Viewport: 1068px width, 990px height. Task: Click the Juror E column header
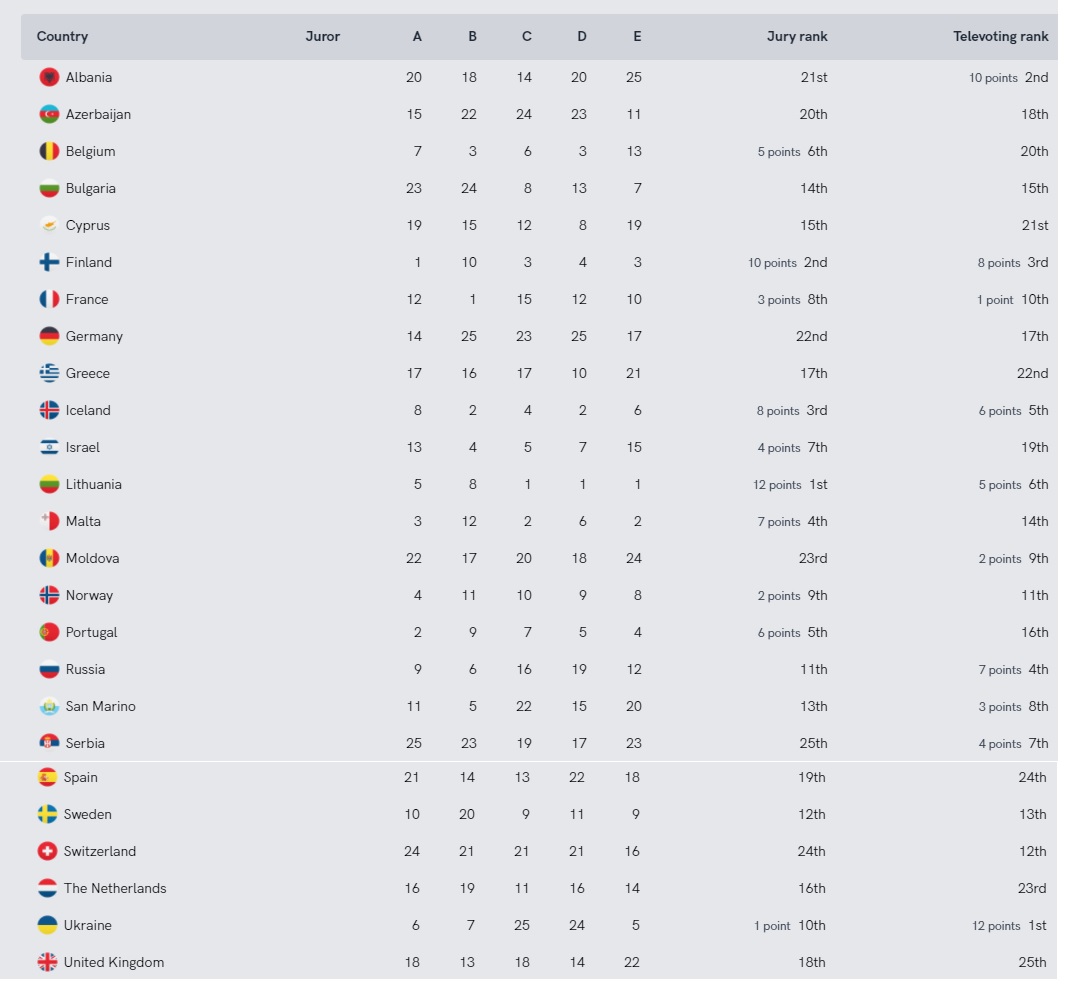click(x=637, y=36)
